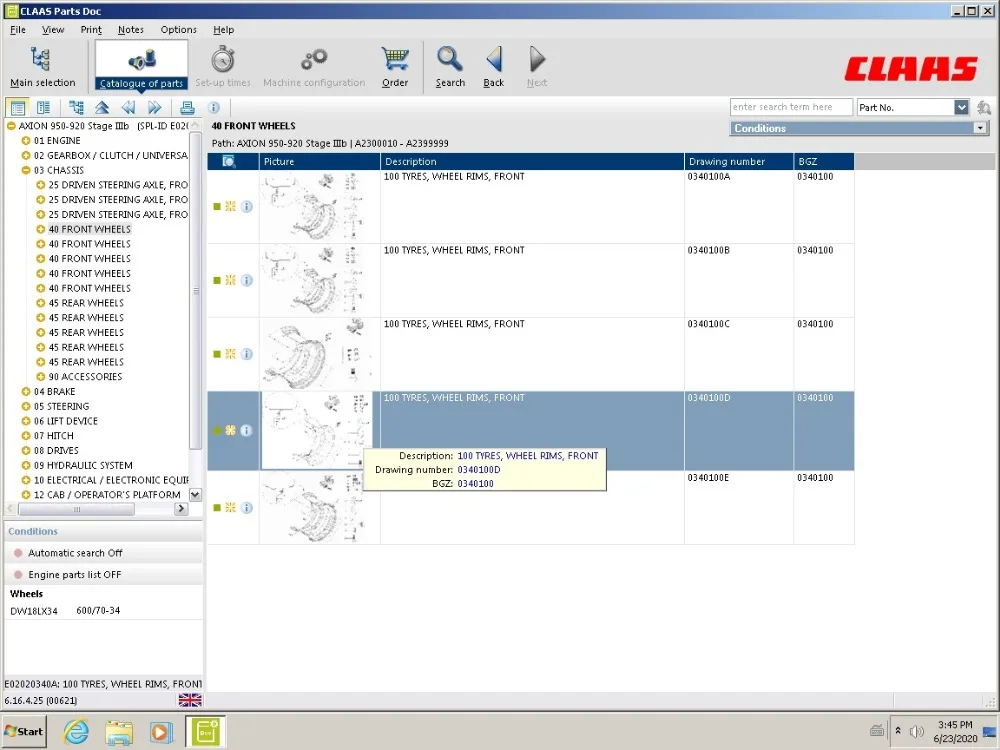Collapse the 03 CHASSIS tree node
1000x750 pixels.
click(26, 170)
